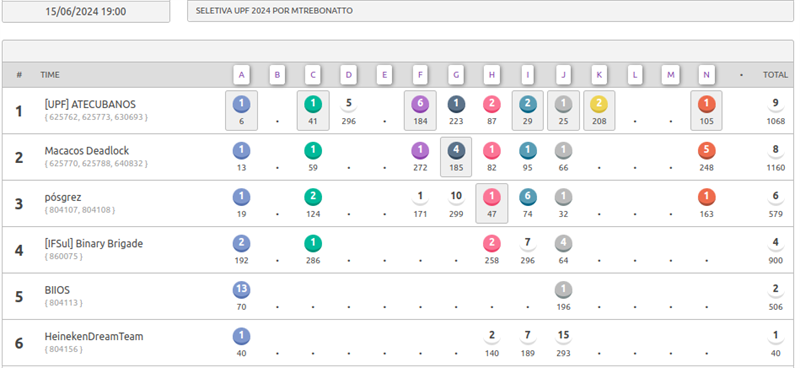Click pósgrez pink balloon for problem H
800x368 pixels.
click(491, 197)
